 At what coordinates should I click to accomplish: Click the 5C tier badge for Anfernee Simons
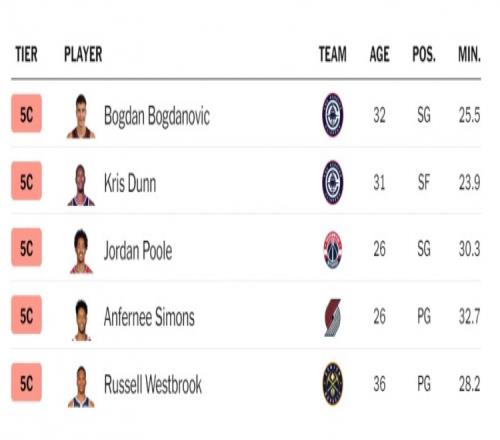click(x=27, y=315)
